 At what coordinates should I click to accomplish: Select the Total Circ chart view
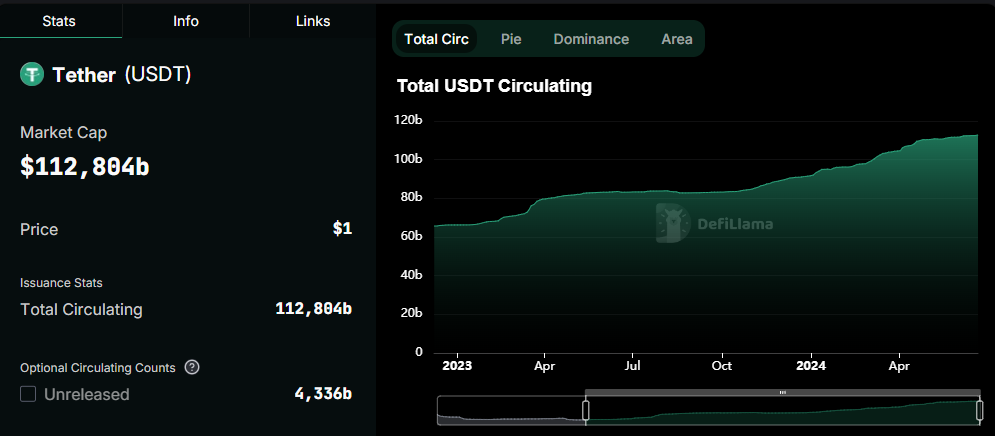437,39
